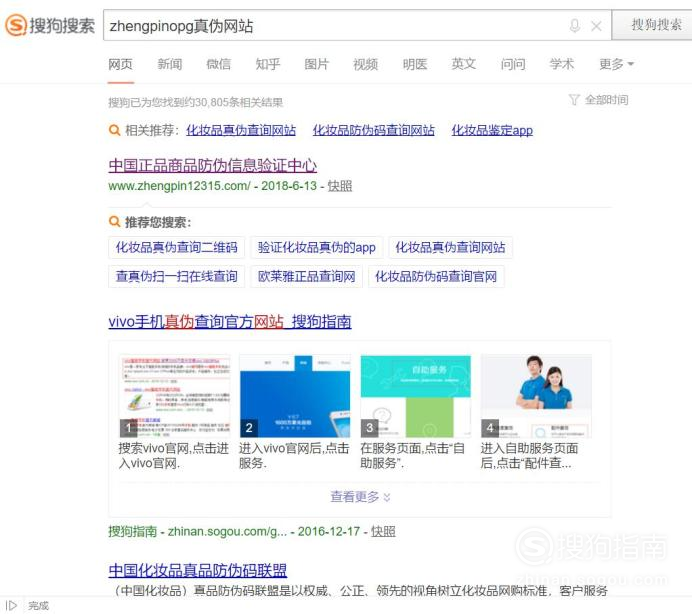This screenshot has height=614, width=692.
Task: Open the 明医 tab
Action: click(x=415, y=64)
